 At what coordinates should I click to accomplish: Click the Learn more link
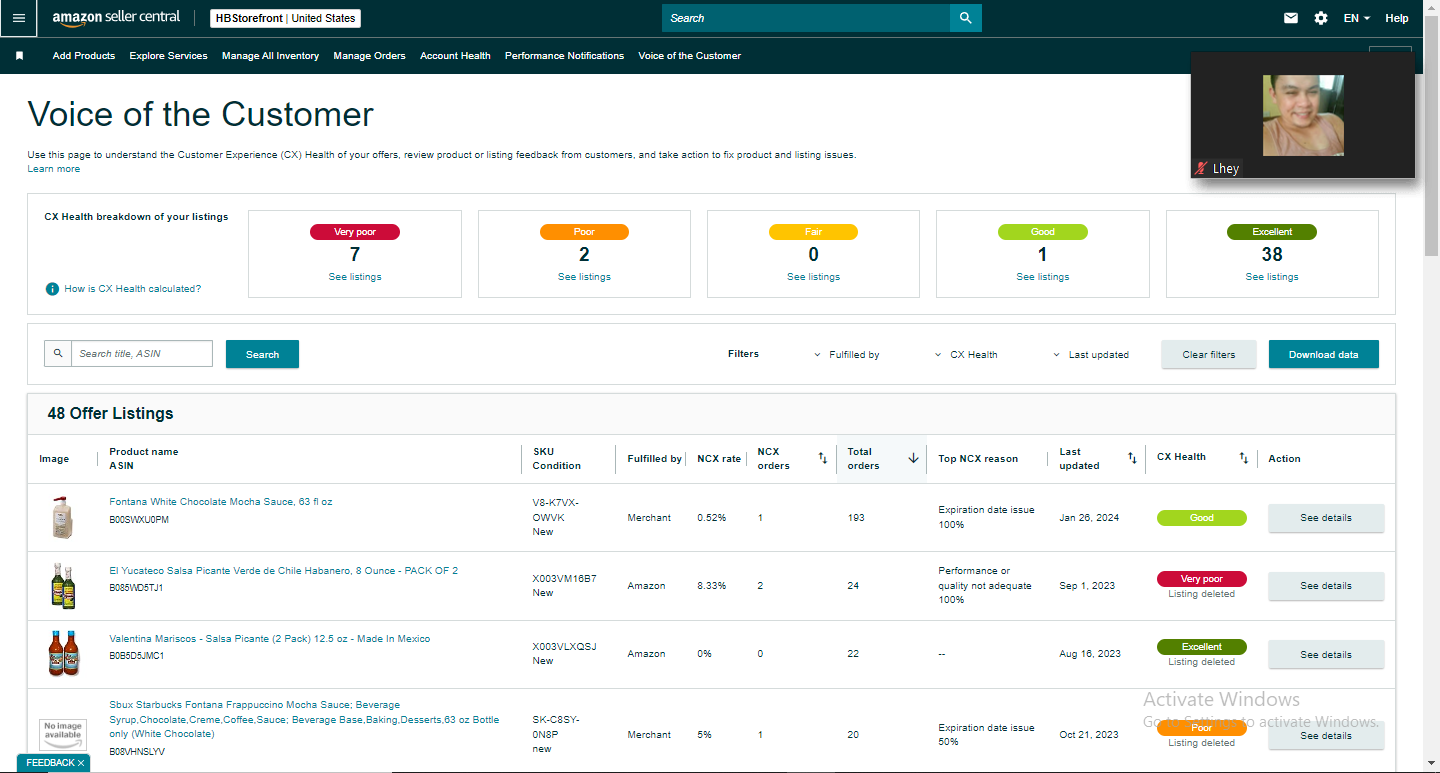click(x=54, y=169)
